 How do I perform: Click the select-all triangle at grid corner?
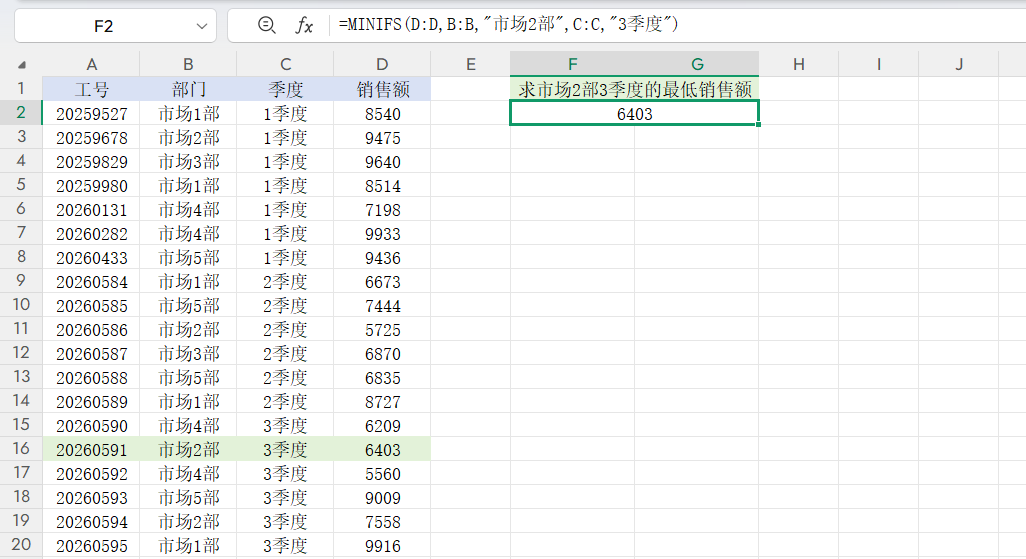22,65
